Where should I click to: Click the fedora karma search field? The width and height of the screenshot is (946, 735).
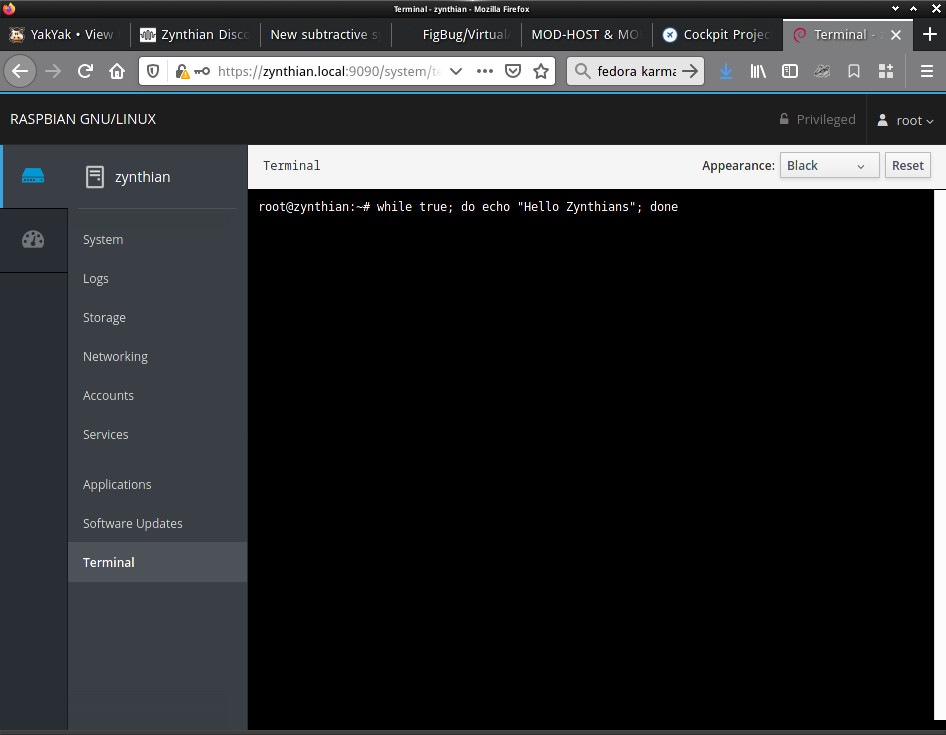click(636, 71)
